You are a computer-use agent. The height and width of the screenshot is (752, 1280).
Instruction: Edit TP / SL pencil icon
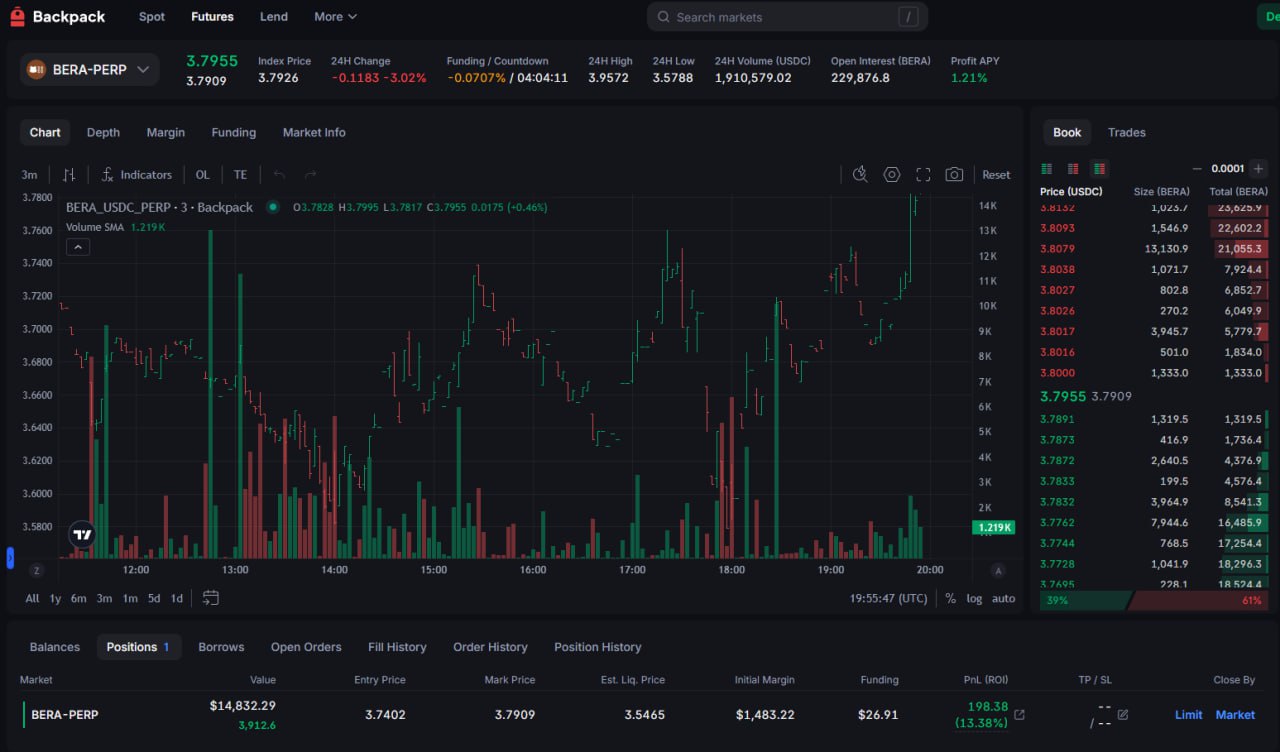(x=1123, y=715)
